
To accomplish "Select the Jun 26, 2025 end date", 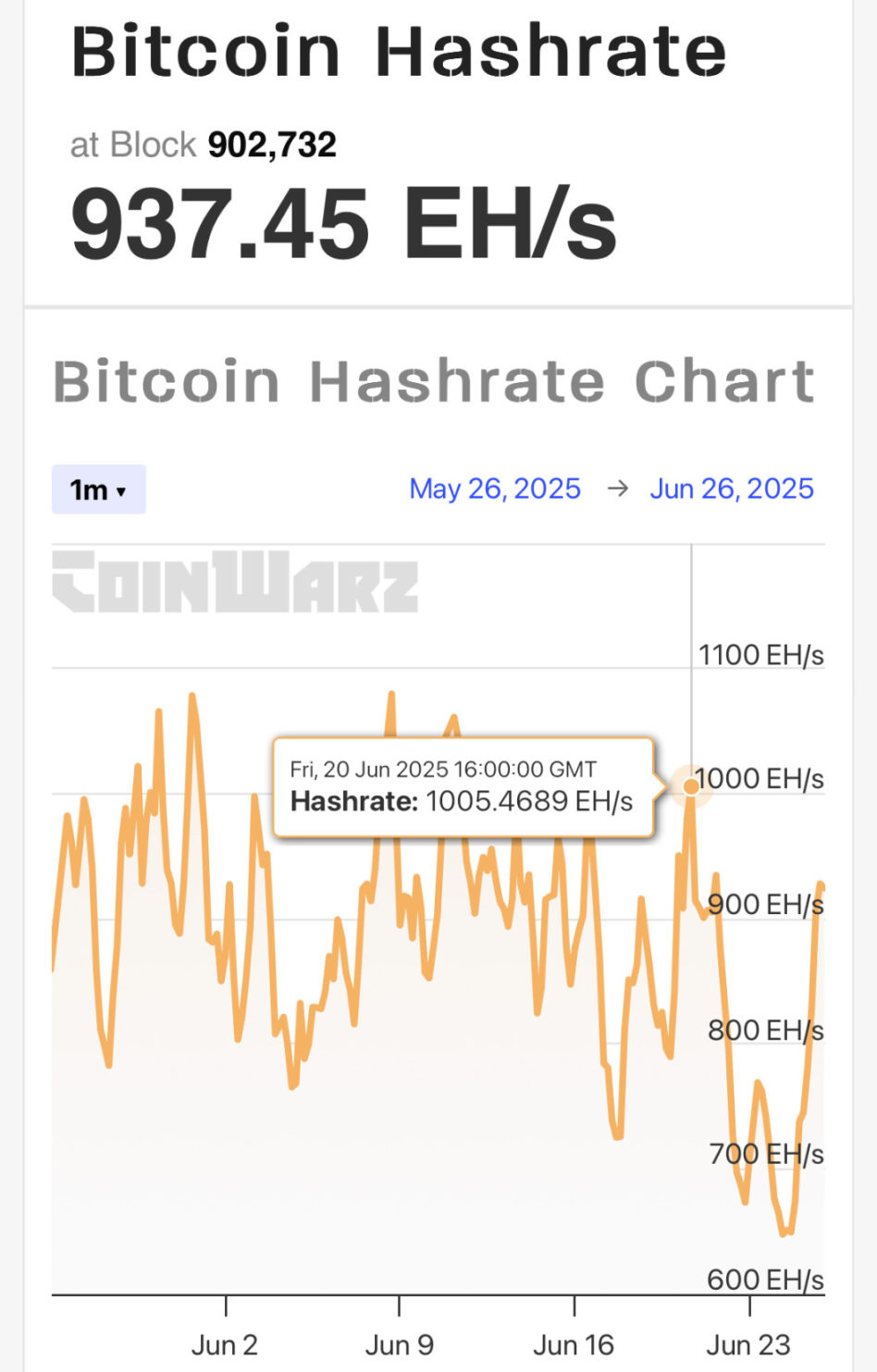I will 732,488.
